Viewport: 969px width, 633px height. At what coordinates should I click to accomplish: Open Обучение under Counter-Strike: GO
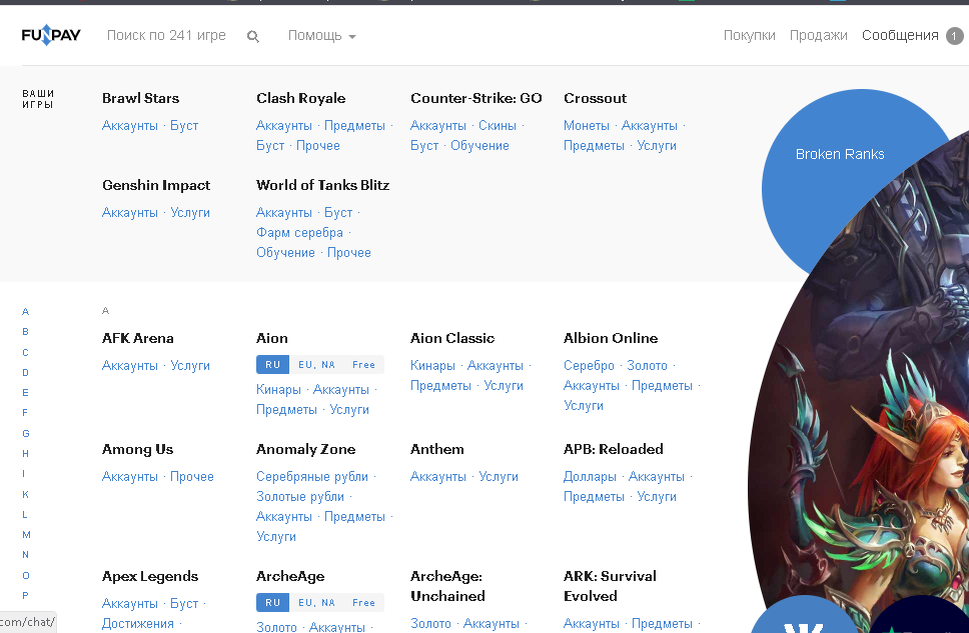click(x=480, y=145)
